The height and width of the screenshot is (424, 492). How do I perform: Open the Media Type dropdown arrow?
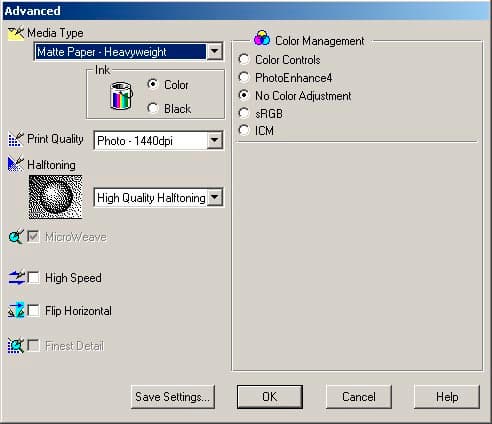pos(214,51)
